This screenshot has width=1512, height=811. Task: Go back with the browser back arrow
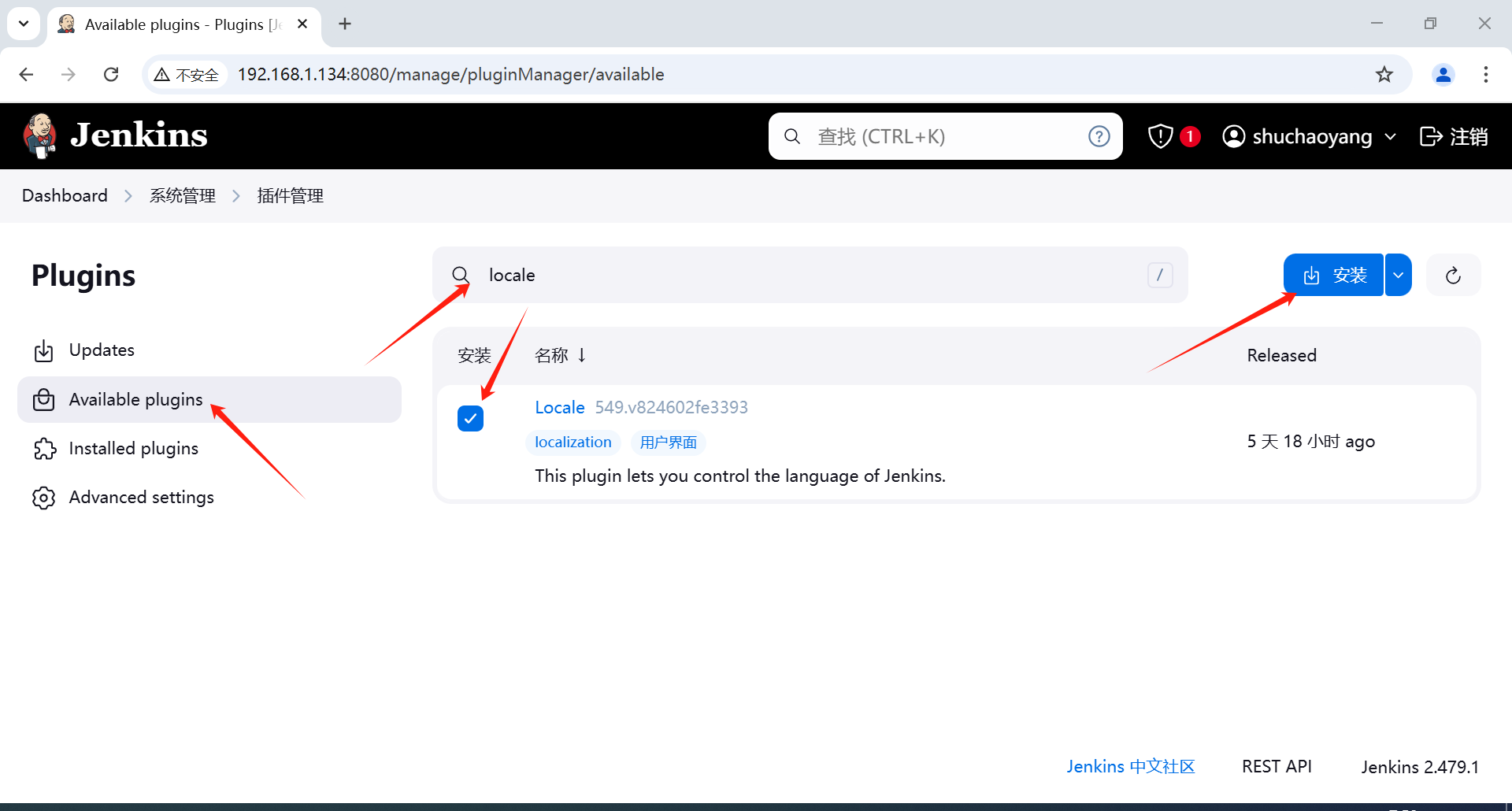click(x=26, y=74)
